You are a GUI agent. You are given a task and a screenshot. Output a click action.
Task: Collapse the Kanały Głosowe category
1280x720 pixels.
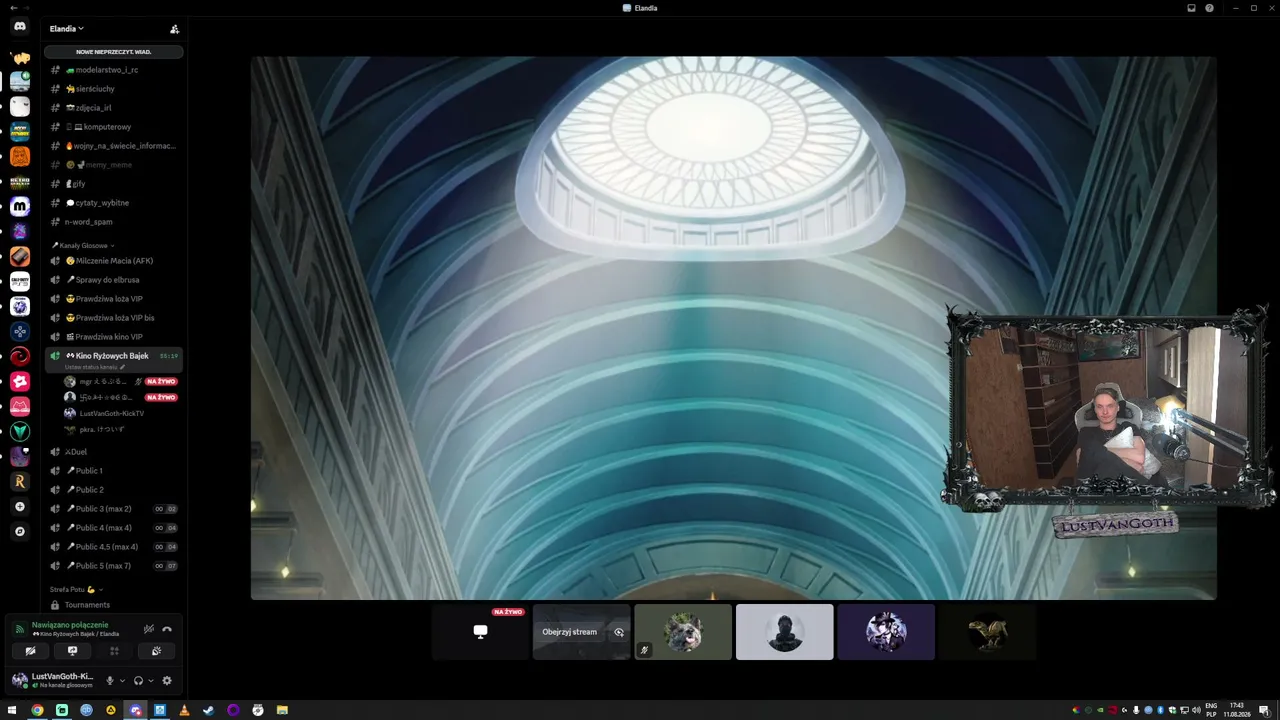pyautogui.click(x=84, y=245)
